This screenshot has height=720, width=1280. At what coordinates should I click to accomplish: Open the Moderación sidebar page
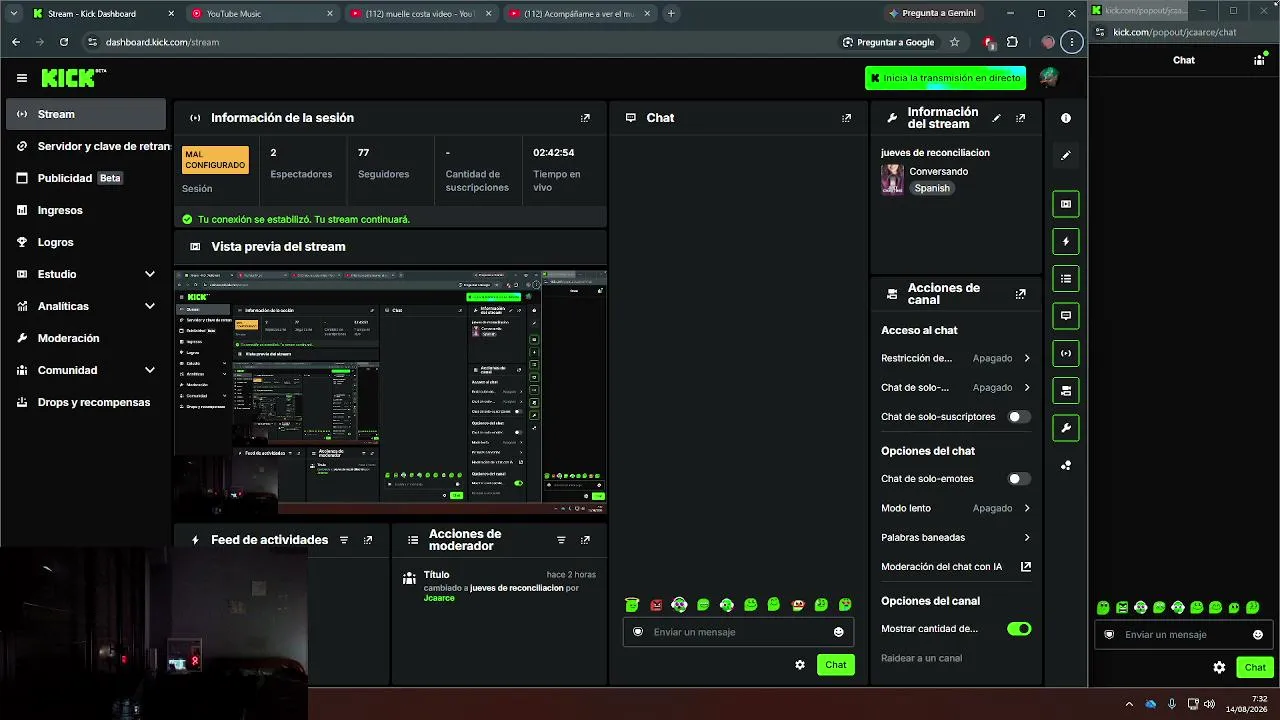tap(86, 338)
